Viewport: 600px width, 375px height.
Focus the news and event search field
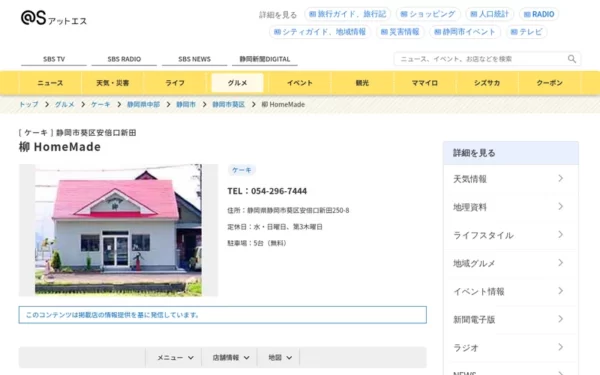point(481,59)
